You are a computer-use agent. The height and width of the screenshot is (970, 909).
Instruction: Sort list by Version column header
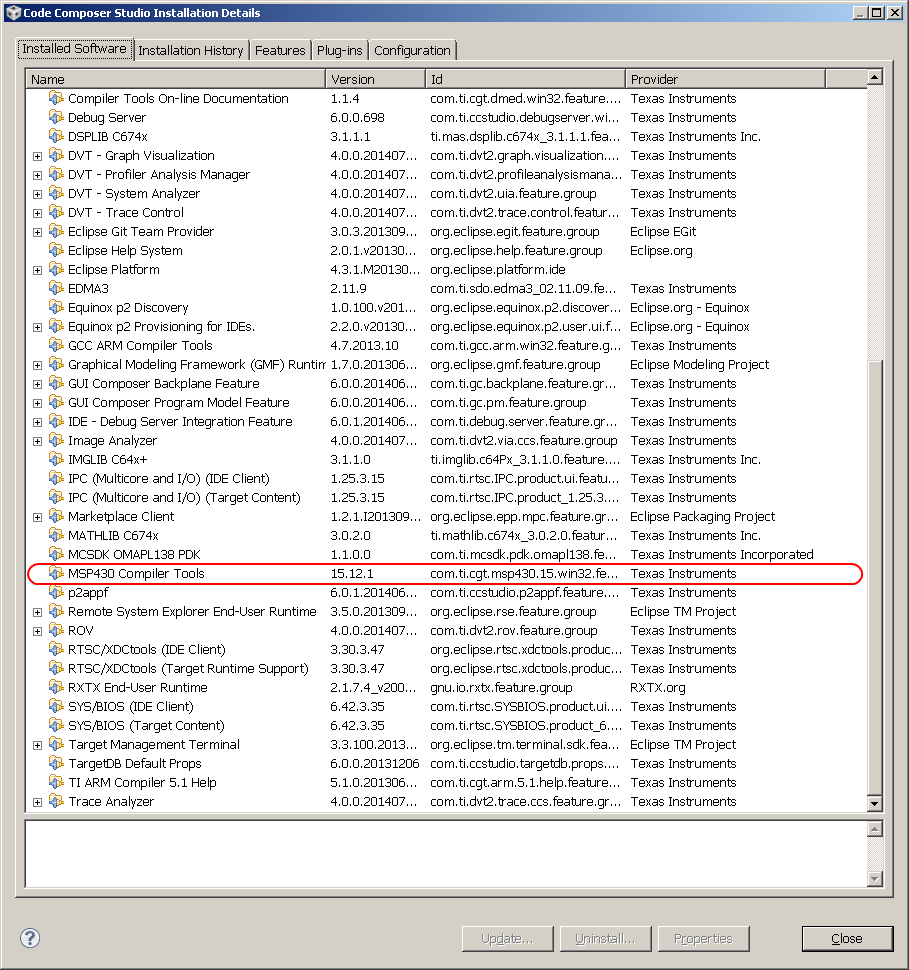click(x=376, y=79)
